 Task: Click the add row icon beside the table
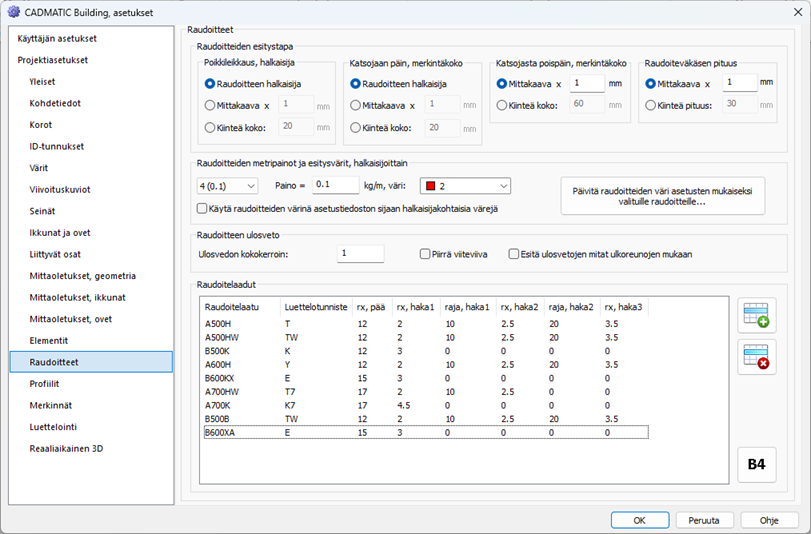coord(756,315)
